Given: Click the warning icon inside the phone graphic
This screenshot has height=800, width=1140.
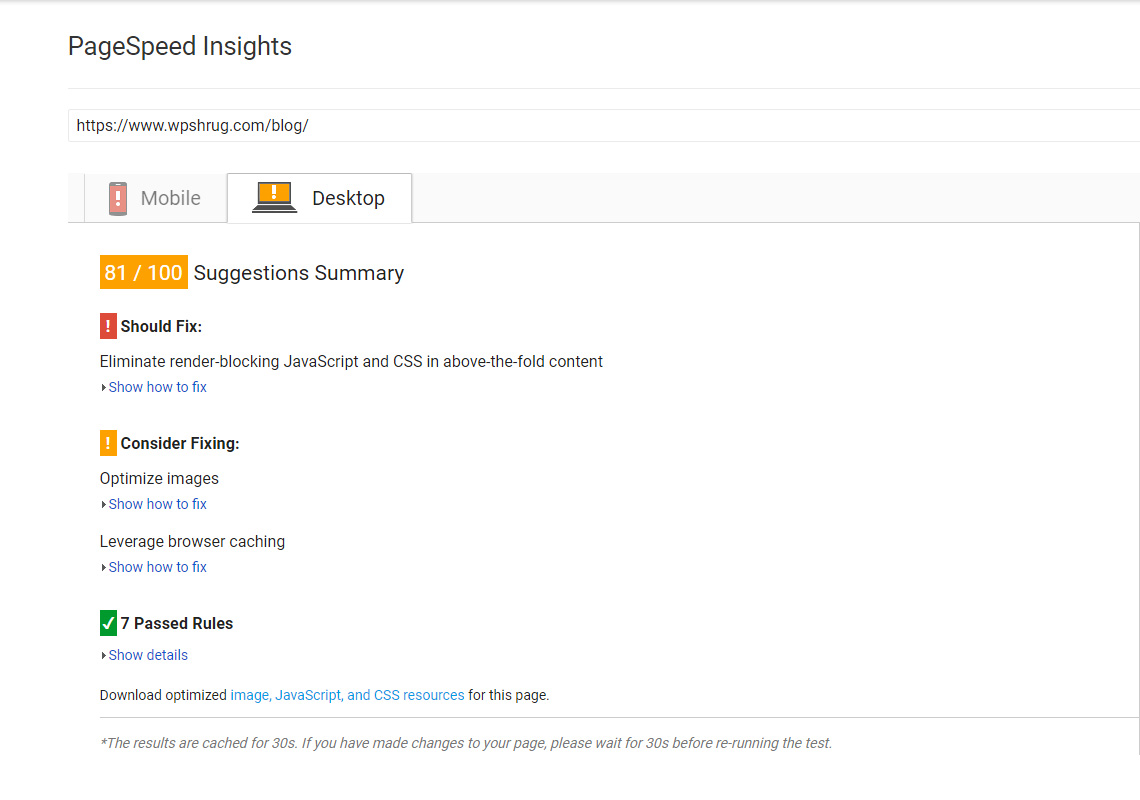Looking at the screenshot, I should pyautogui.click(x=118, y=197).
